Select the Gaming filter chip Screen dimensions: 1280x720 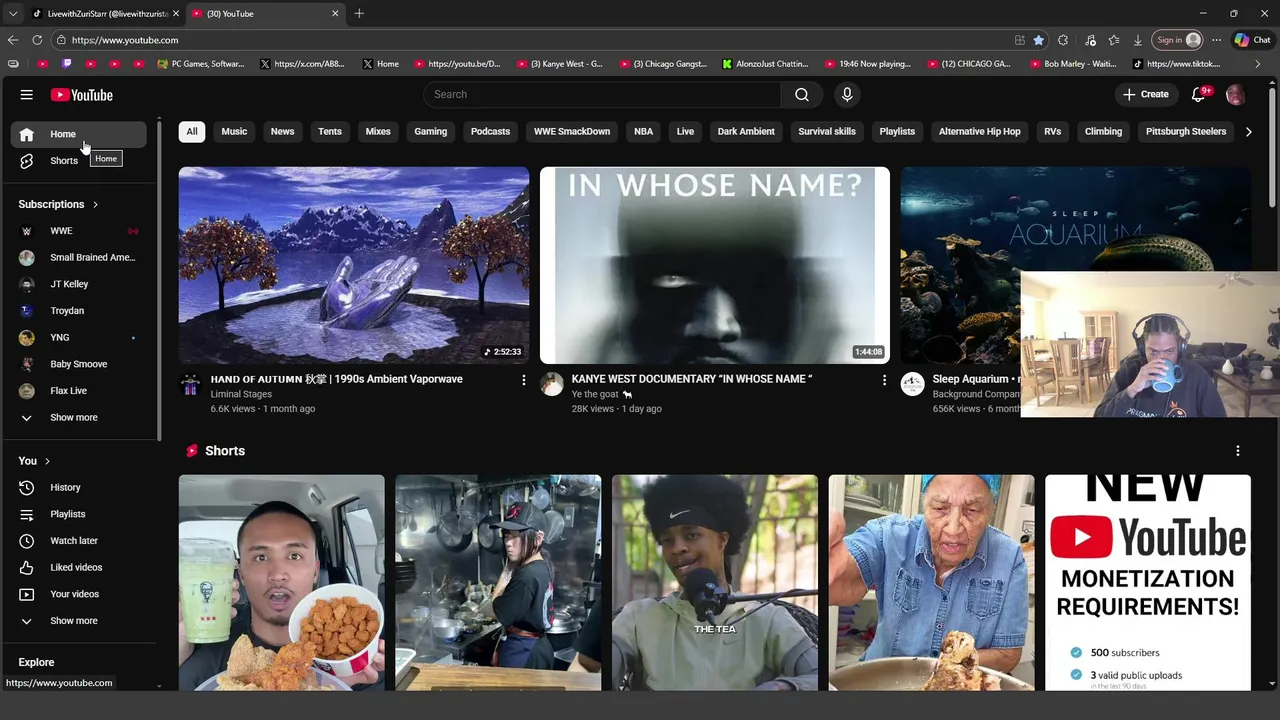(x=431, y=131)
